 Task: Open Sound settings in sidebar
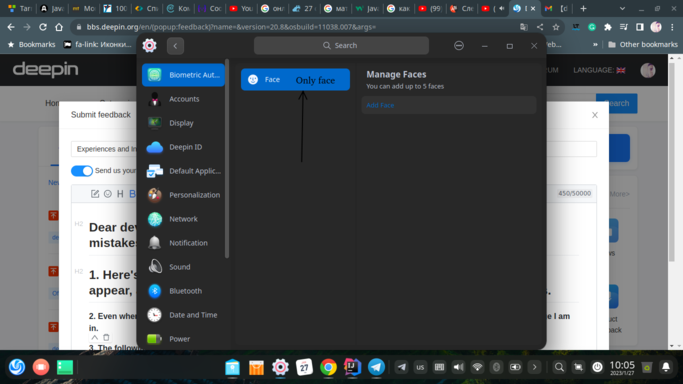[x=183, y=266]
